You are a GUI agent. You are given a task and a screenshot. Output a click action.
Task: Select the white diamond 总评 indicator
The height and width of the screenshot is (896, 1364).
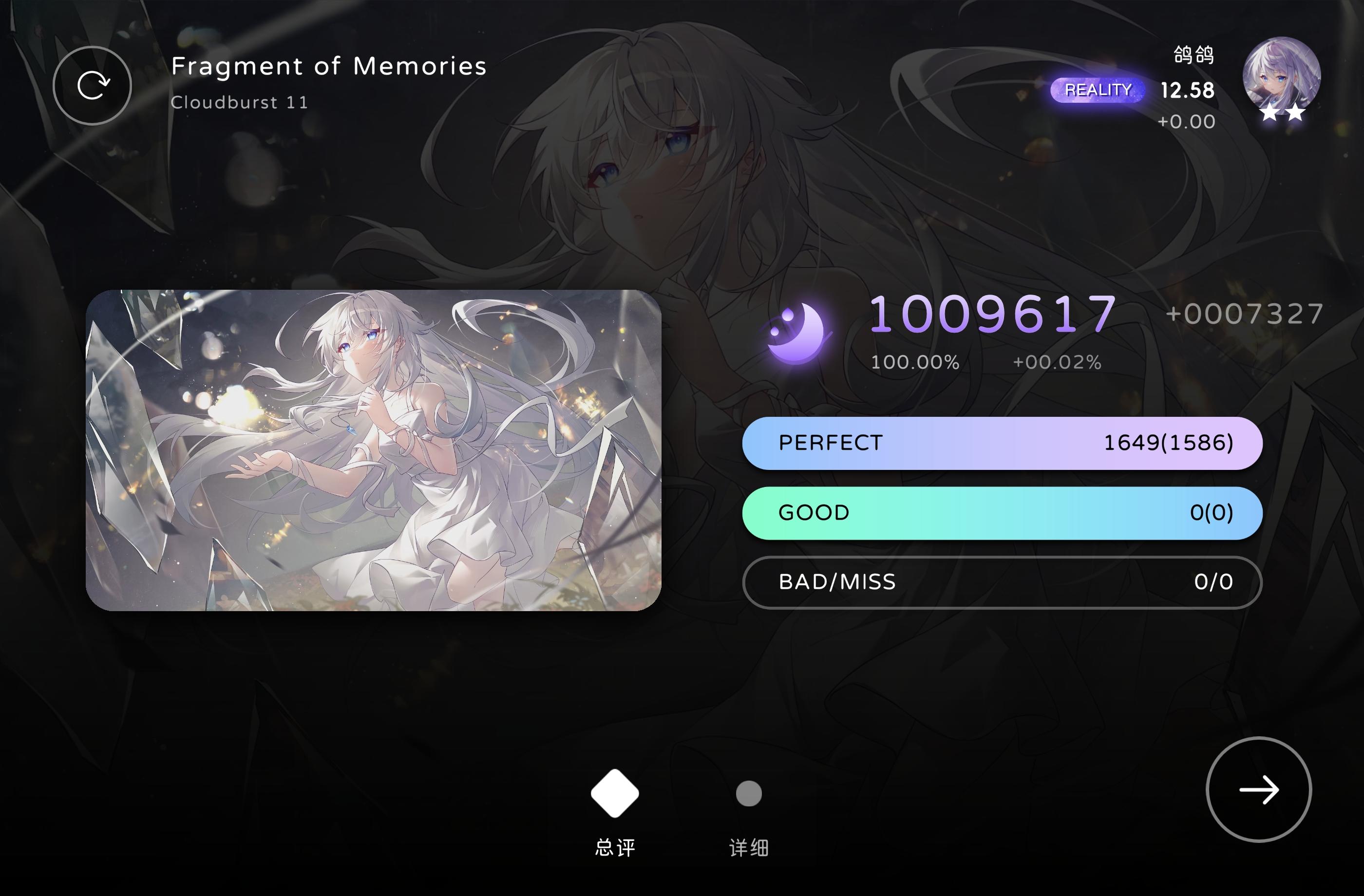(x=615, y=793)
